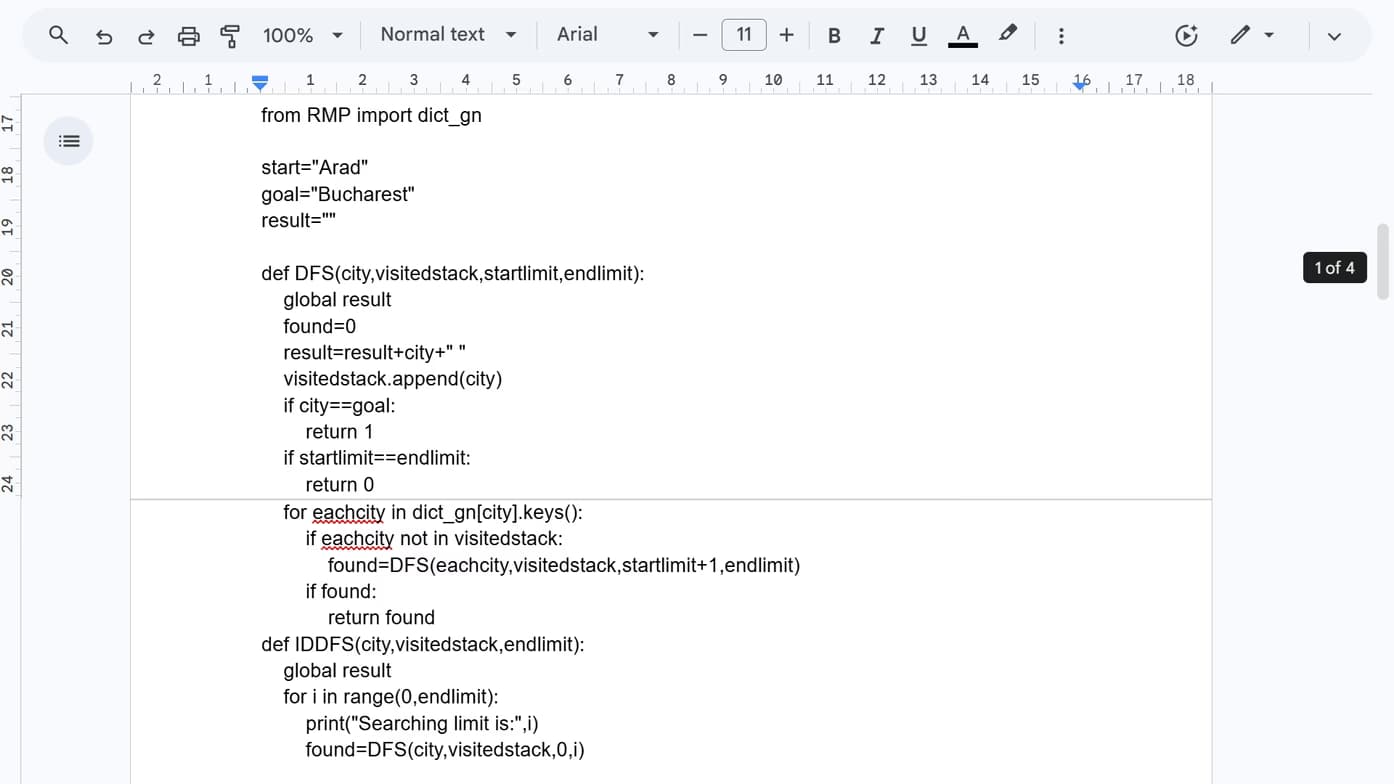
Task: Open the text color picker
Action: pos(962,36)
